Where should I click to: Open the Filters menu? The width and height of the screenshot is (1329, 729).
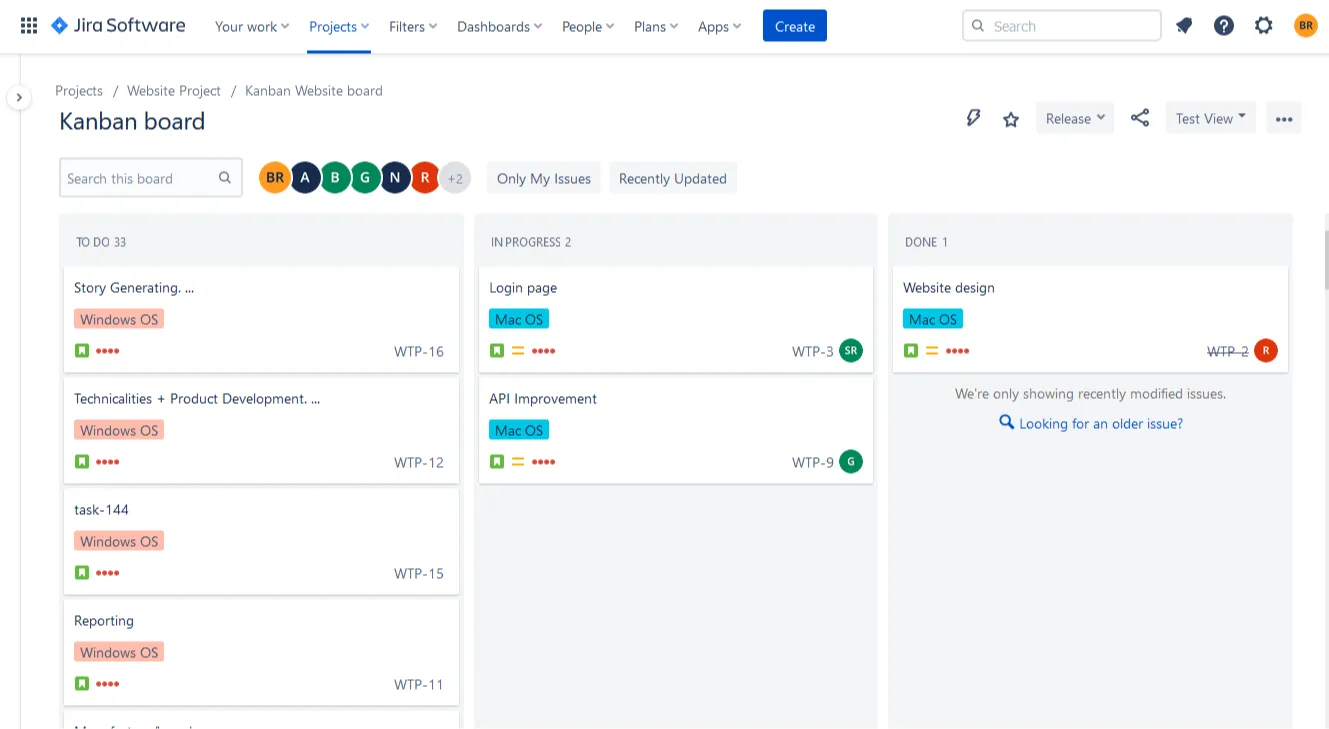pyautogui.click(x=412, y=26)
